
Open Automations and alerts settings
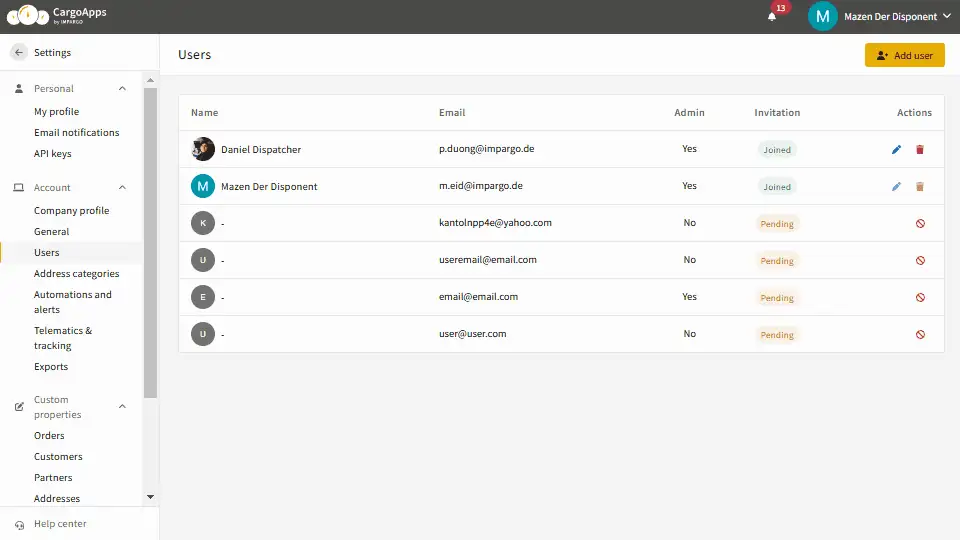point(73,302)
